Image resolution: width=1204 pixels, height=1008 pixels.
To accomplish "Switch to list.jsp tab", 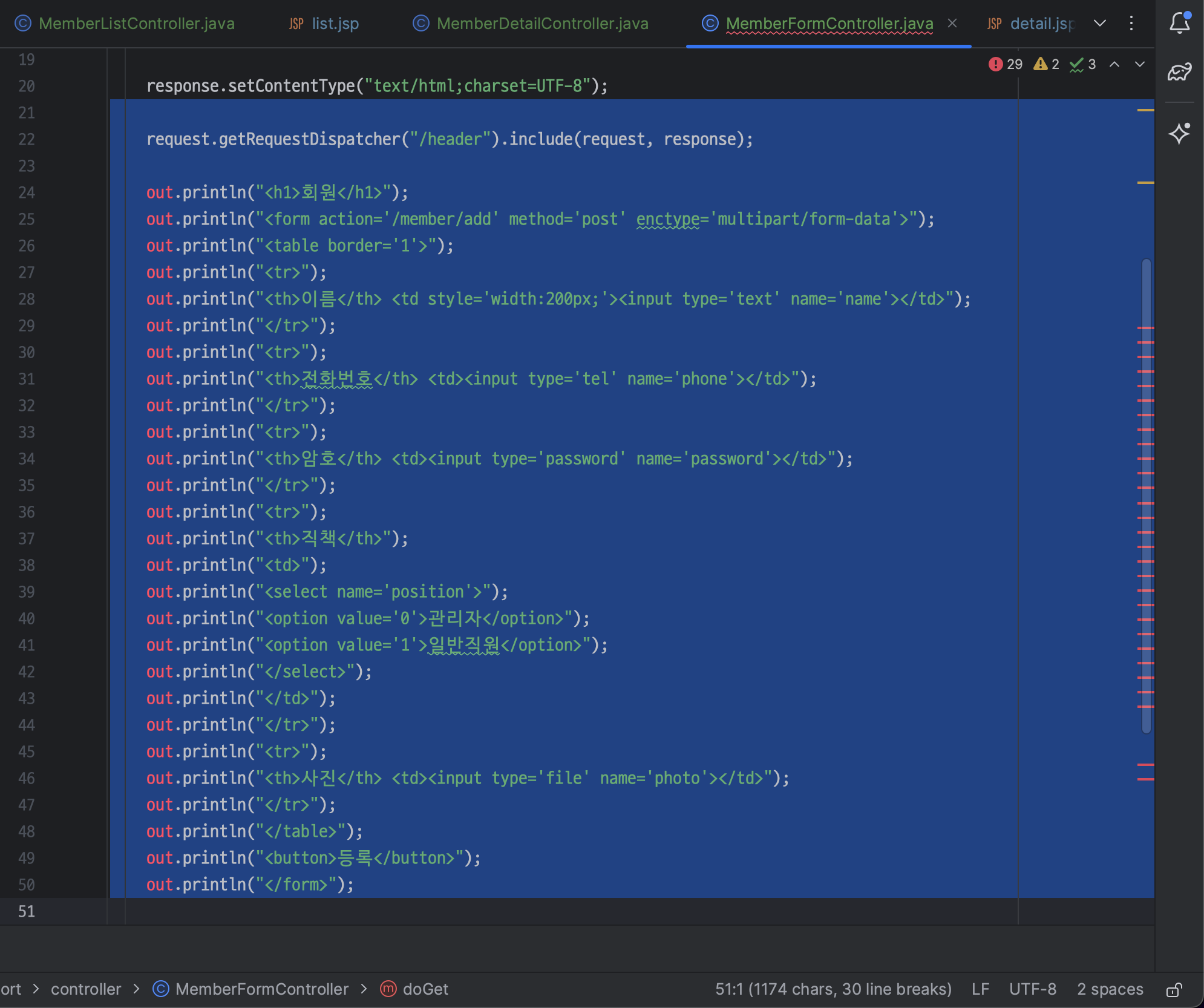I will pyautogui.click(x=335, y=24).
